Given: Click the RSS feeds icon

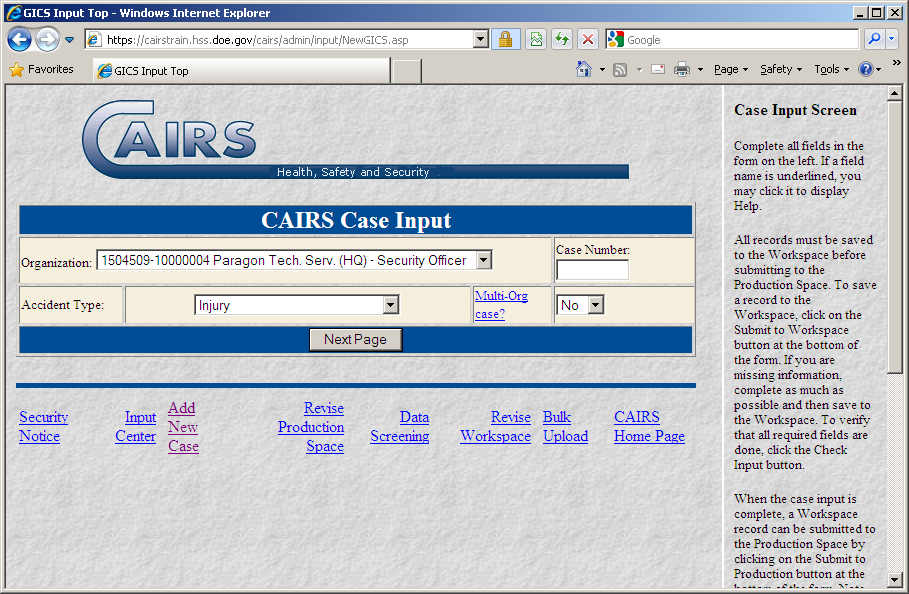Looking at the screenshot, I should (x=620, y=70).
